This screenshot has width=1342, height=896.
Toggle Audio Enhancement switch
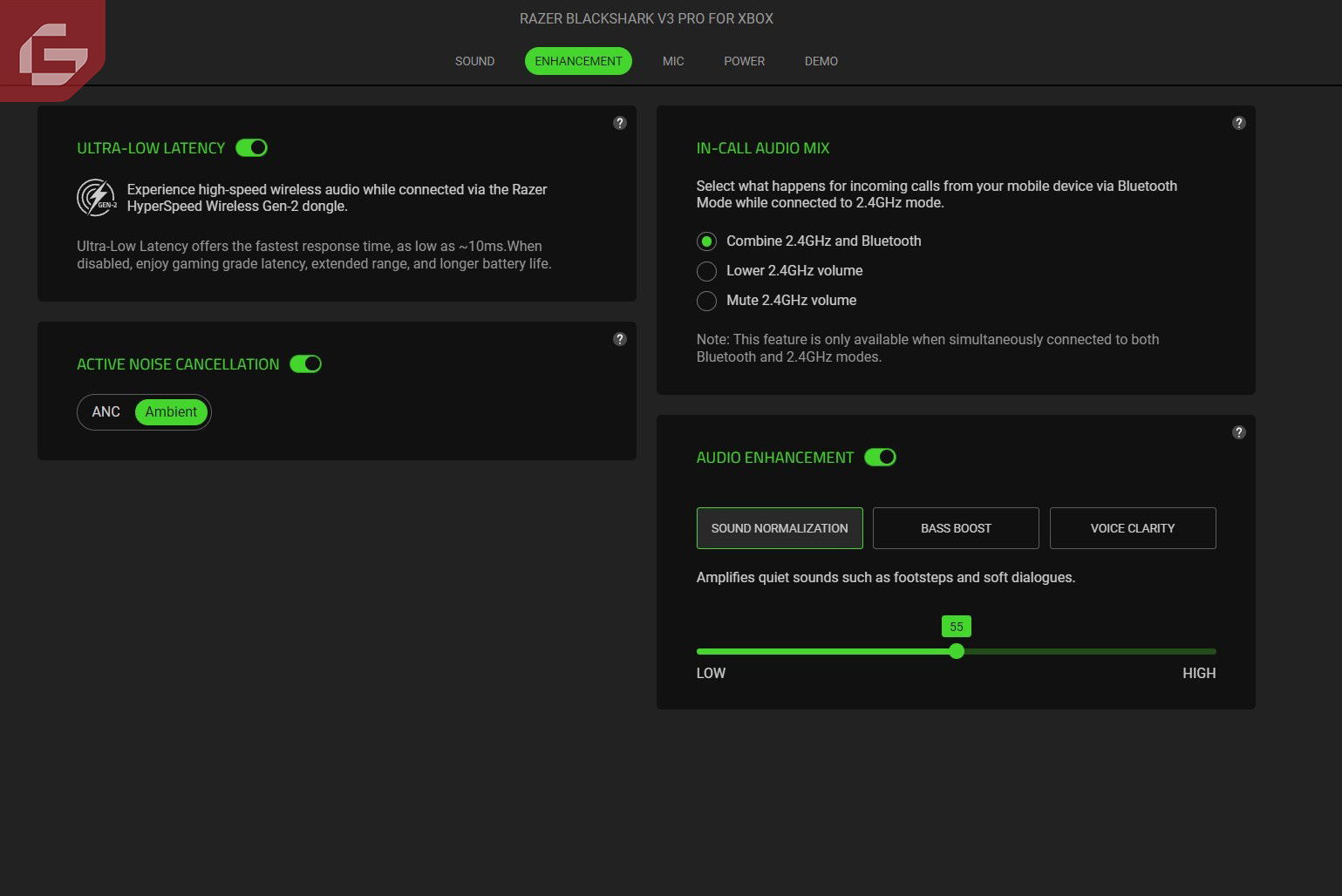tap(881, 458)
